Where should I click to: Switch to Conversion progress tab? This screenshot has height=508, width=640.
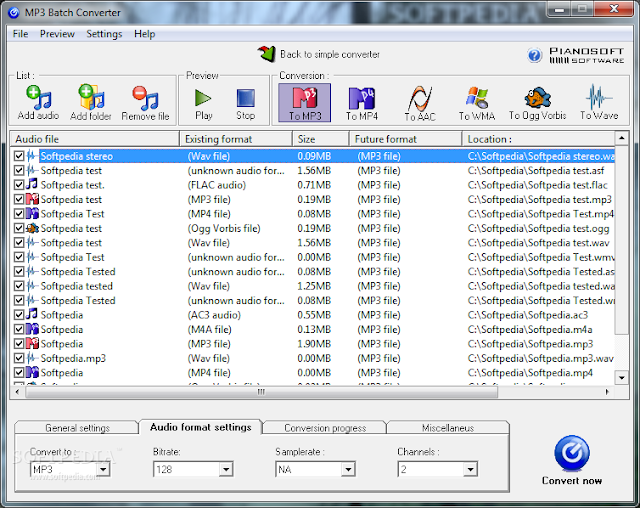click(x=325, y=428)
